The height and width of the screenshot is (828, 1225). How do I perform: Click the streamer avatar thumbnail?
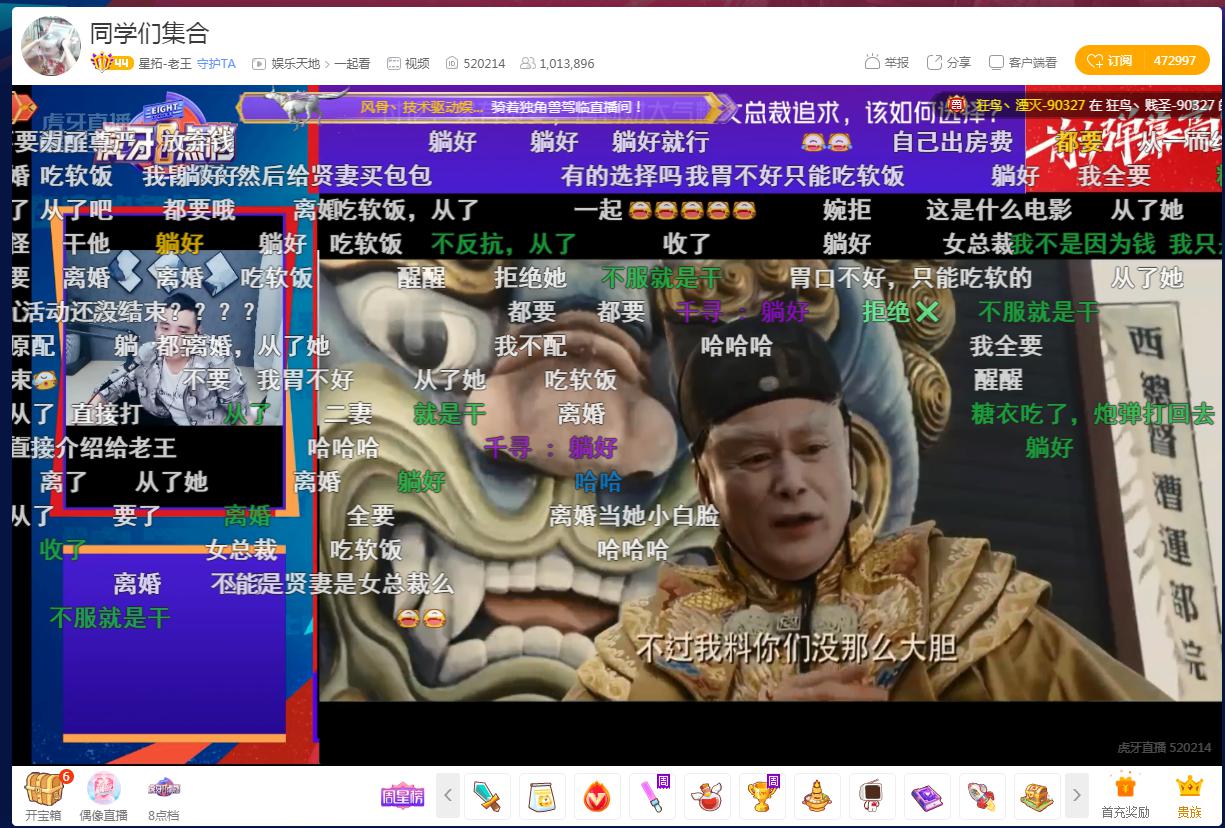pyautogui.click(x=50, y=46)
